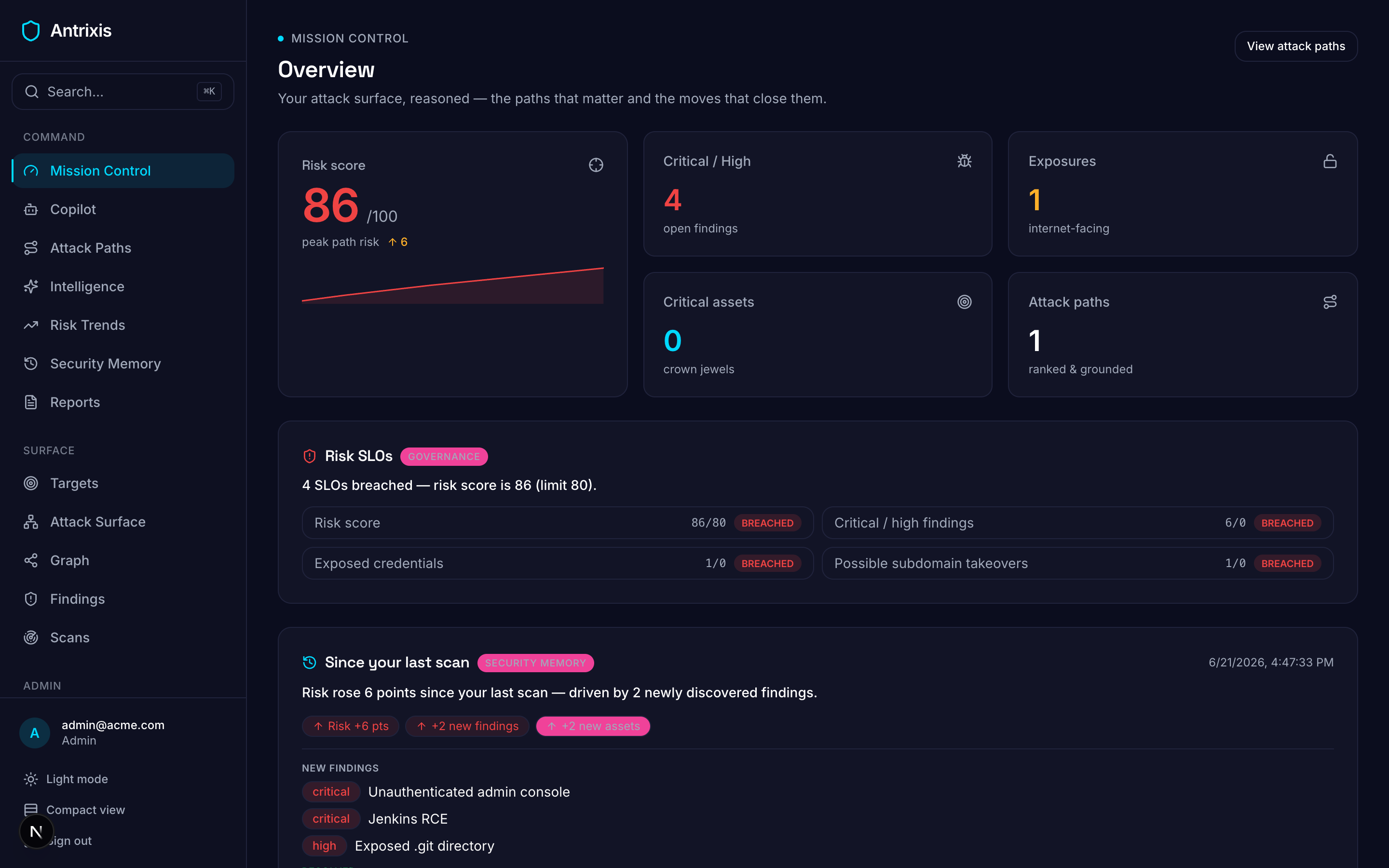Click the Since your last scan history icon

(x=309, y=663)
